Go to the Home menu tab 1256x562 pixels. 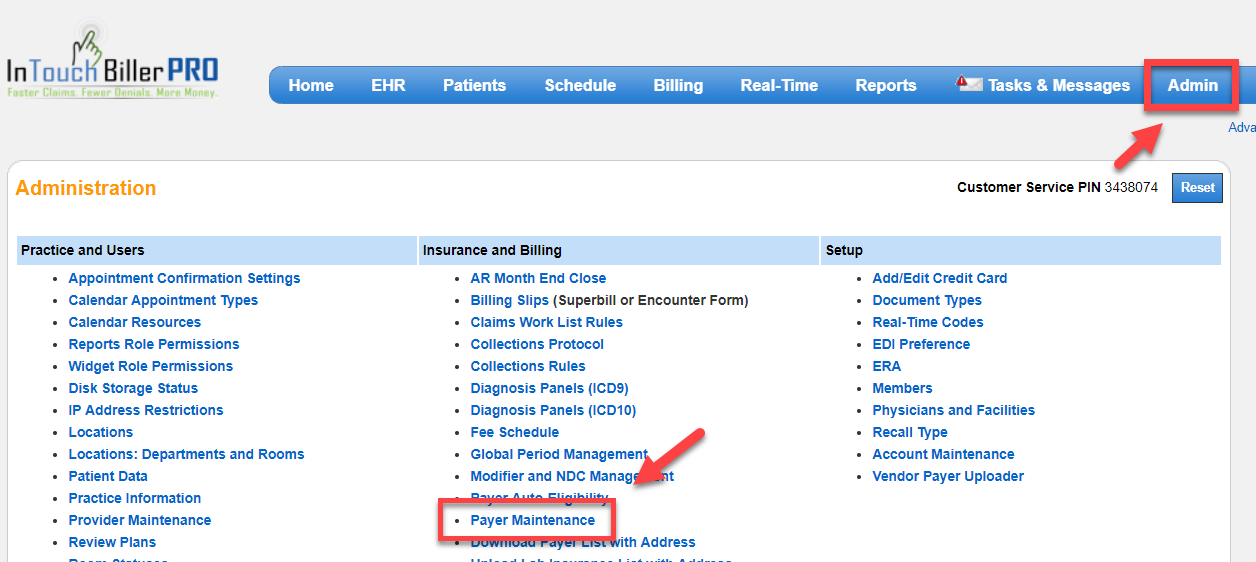pos(311,85)
